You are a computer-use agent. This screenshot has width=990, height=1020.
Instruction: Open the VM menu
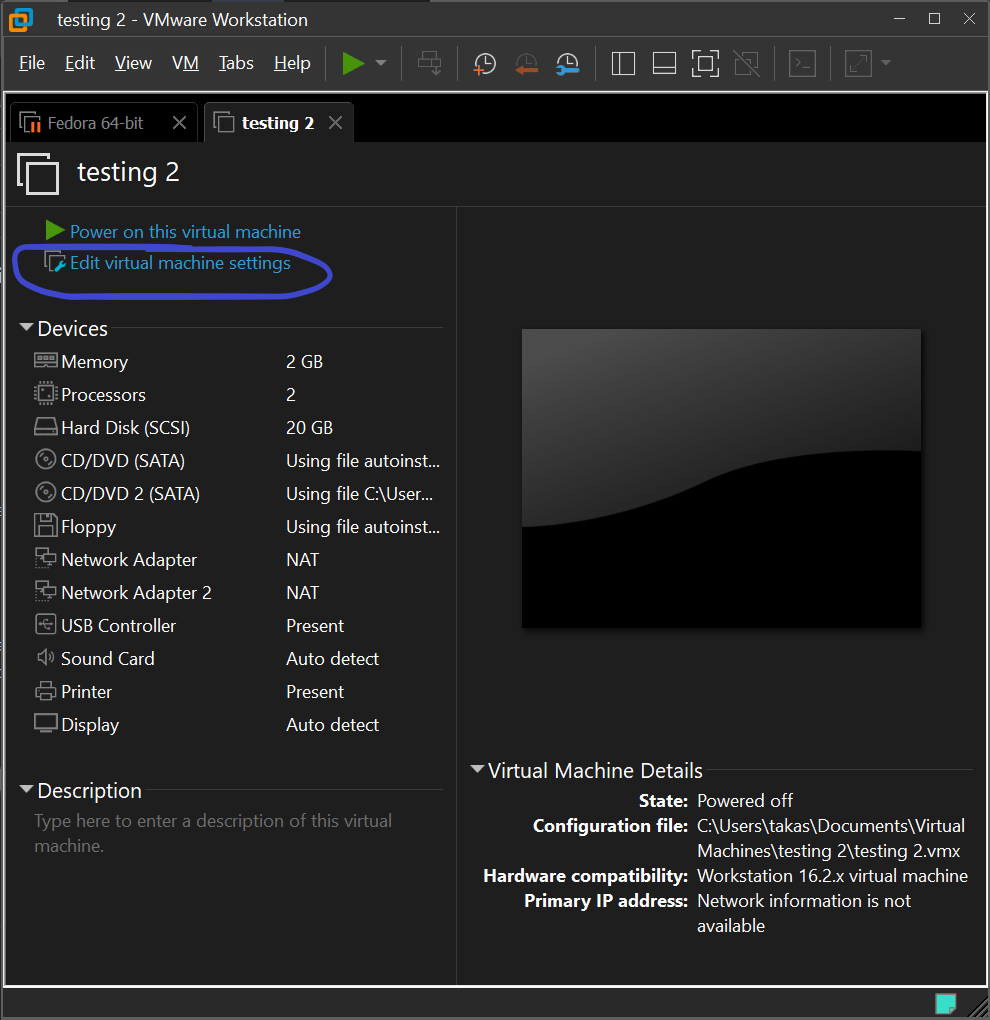(x=185, y=63)
